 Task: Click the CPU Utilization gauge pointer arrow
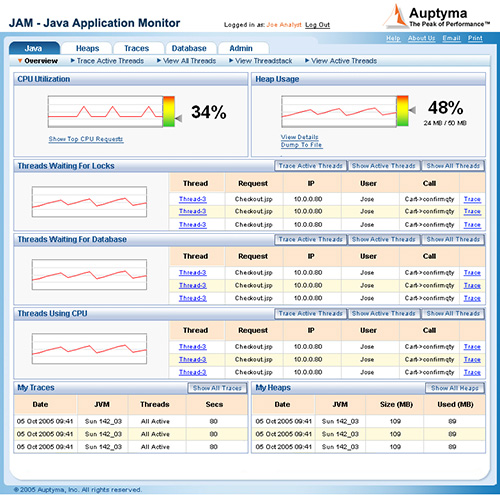point(179,118)
